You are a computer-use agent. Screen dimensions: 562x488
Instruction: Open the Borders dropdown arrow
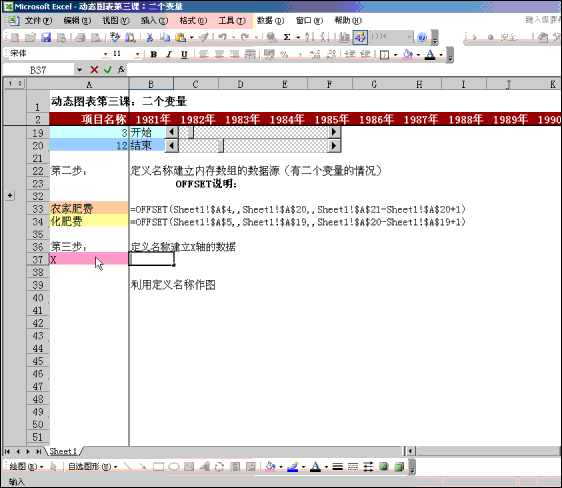pyautogui.click(x=395, y=55)
